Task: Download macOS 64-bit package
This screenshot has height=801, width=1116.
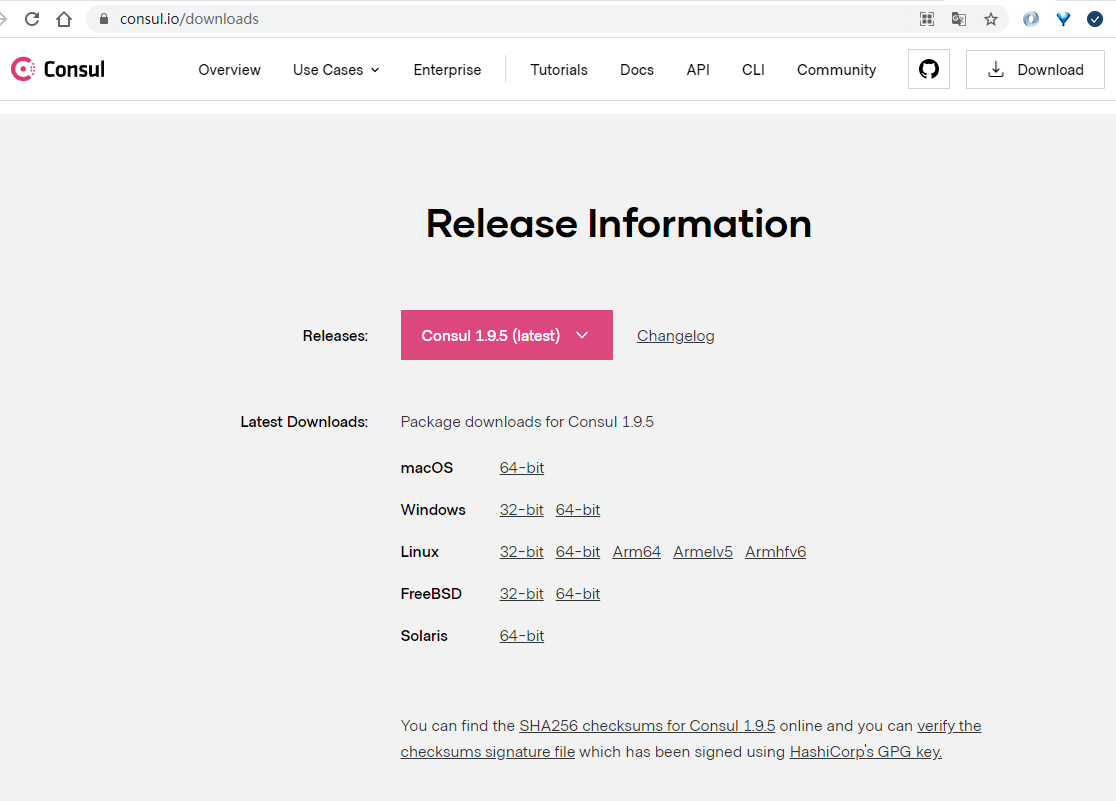Action: 522,468
